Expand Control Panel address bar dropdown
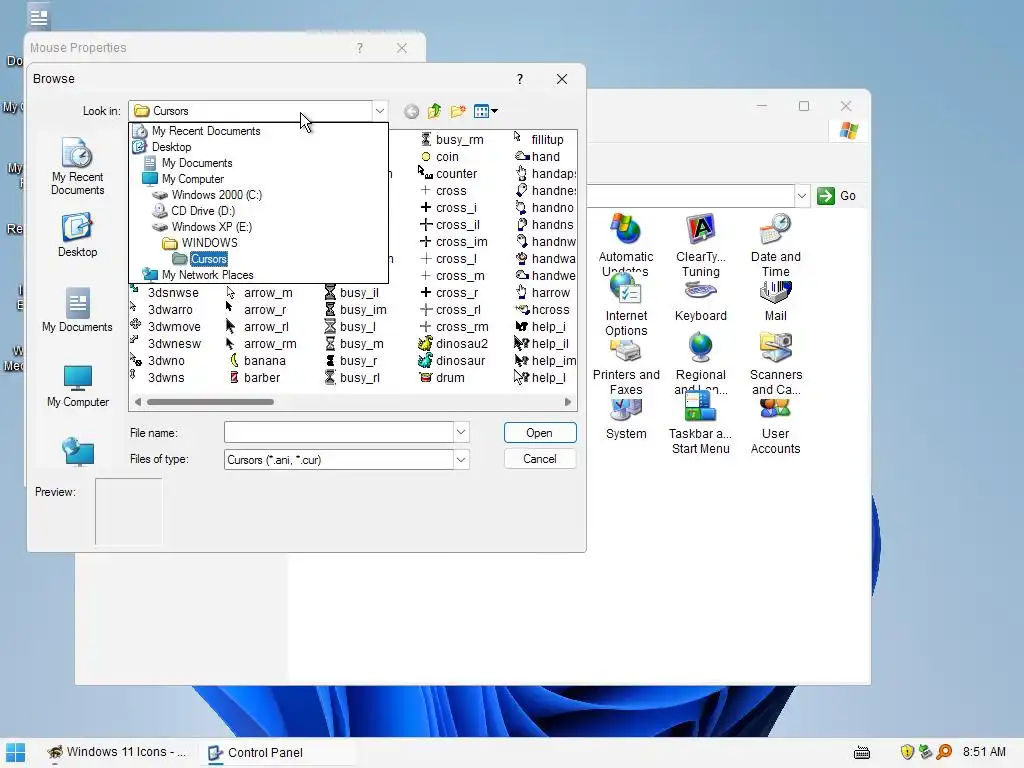Image resolution: width=1024 pixels, height=768 pixels. pyautogui.click(x=801, y=196)
